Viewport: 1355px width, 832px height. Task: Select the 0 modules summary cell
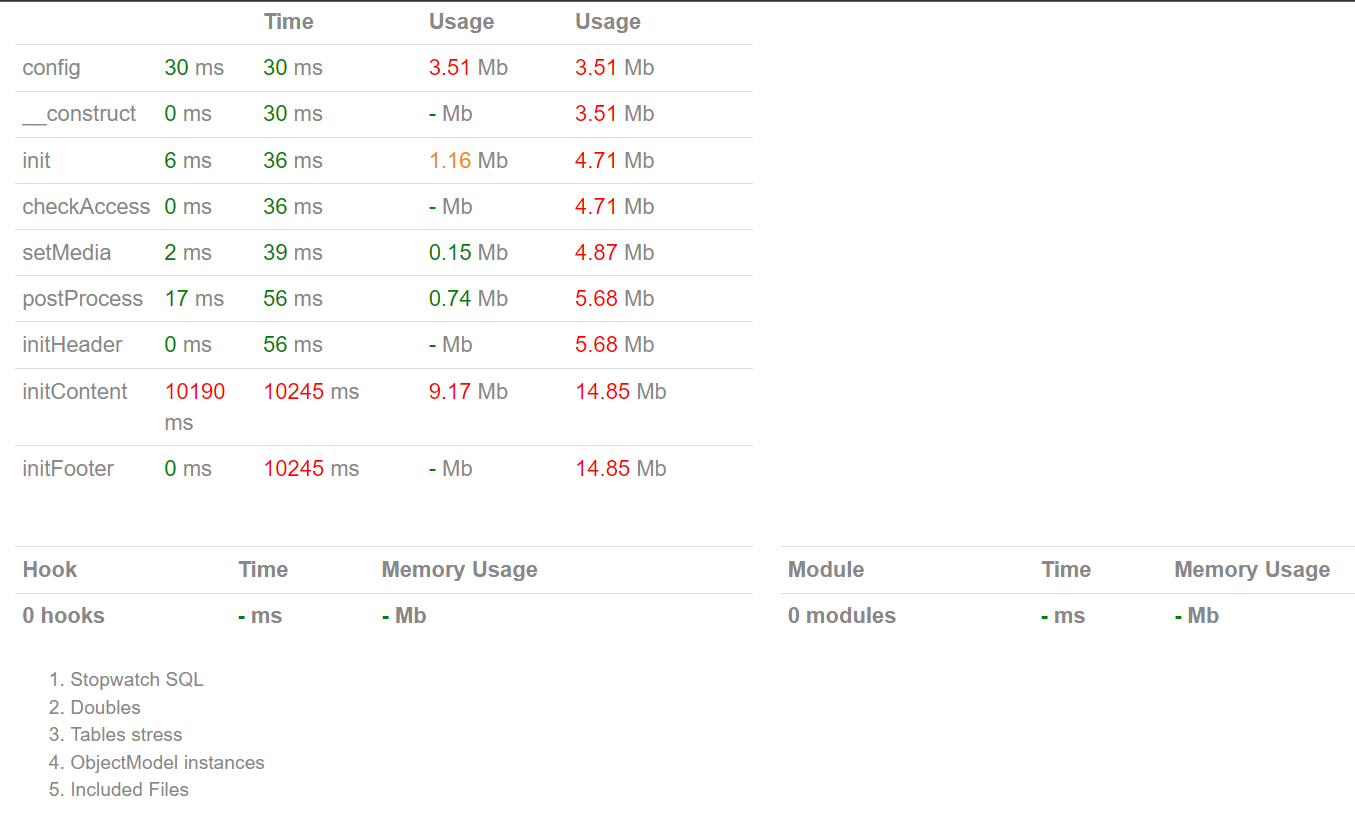(842, 615)
